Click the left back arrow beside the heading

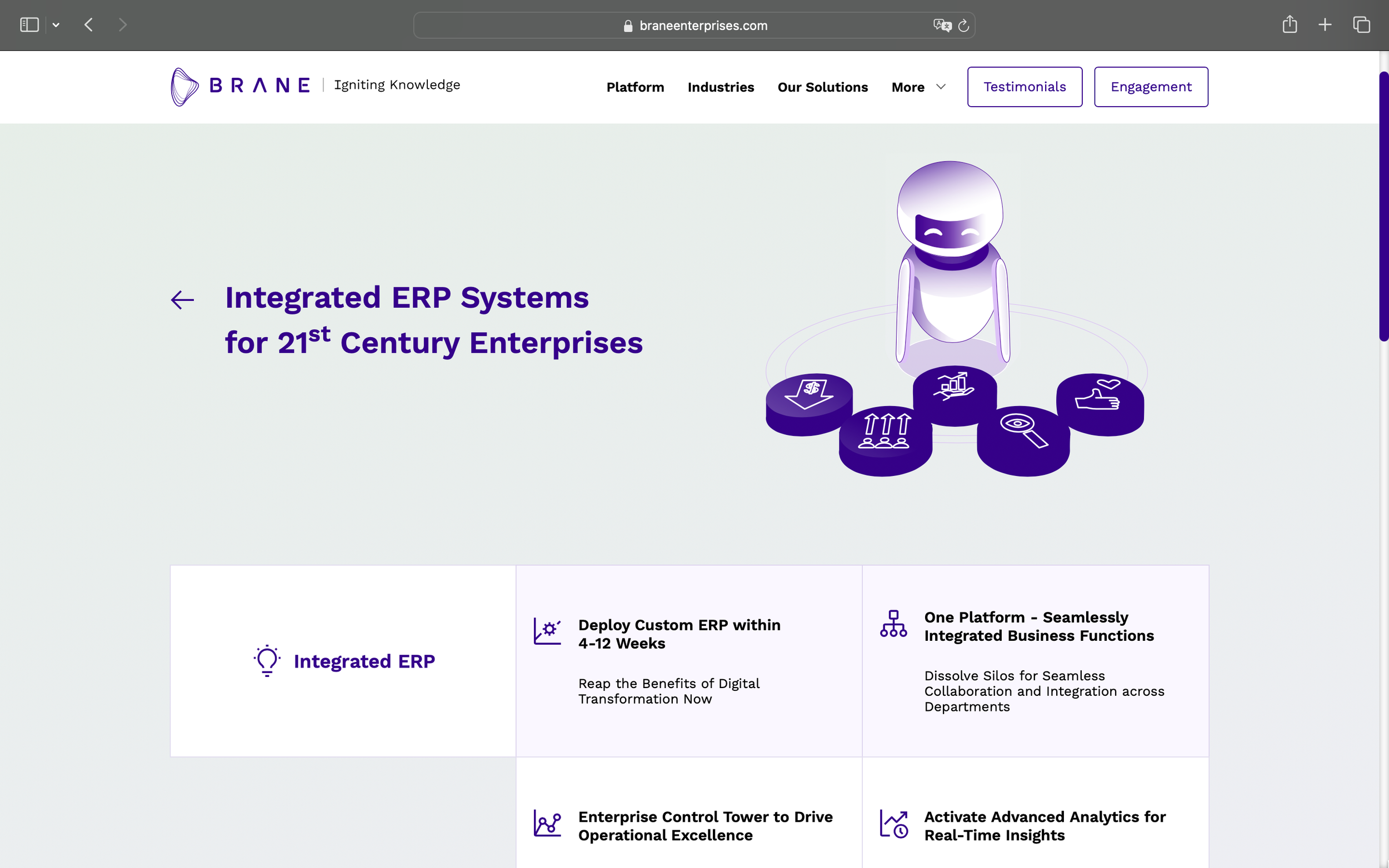tap(183, 300)
